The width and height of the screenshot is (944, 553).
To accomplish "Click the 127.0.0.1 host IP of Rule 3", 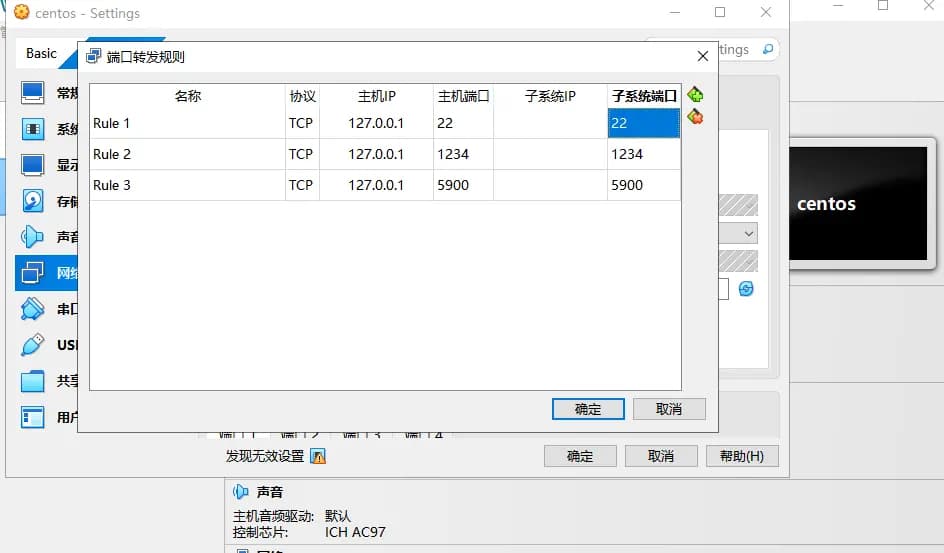I will click(376, 185).
